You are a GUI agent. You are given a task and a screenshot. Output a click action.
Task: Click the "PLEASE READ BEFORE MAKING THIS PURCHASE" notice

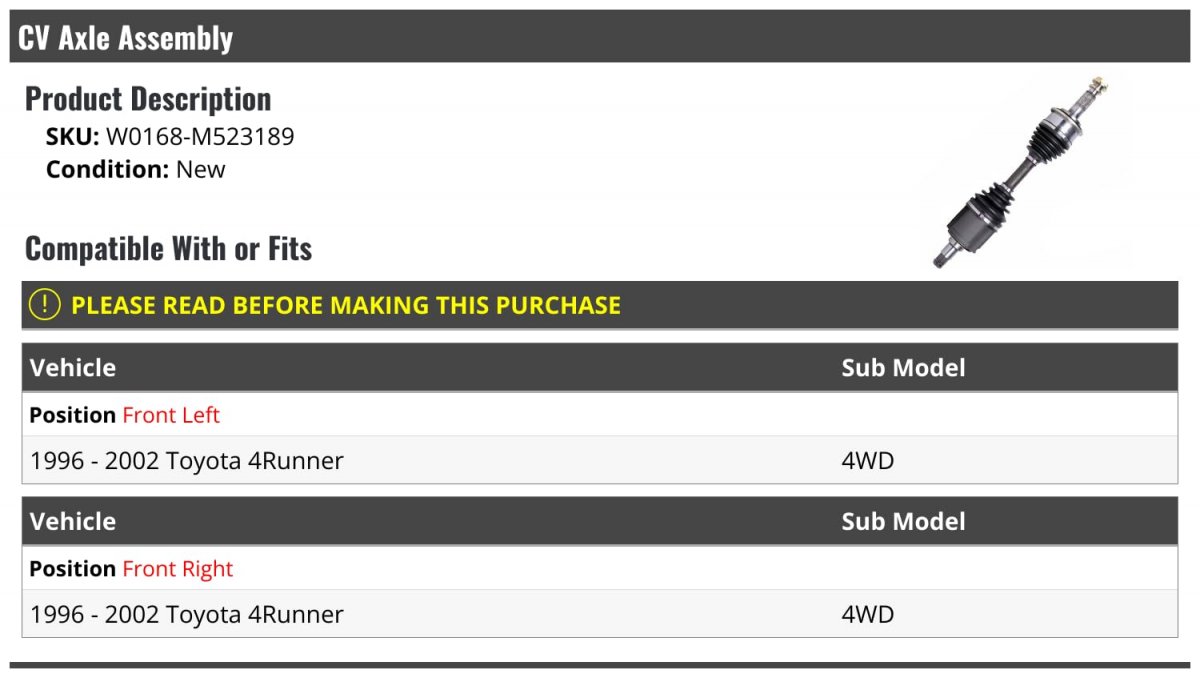coord(346,305)
